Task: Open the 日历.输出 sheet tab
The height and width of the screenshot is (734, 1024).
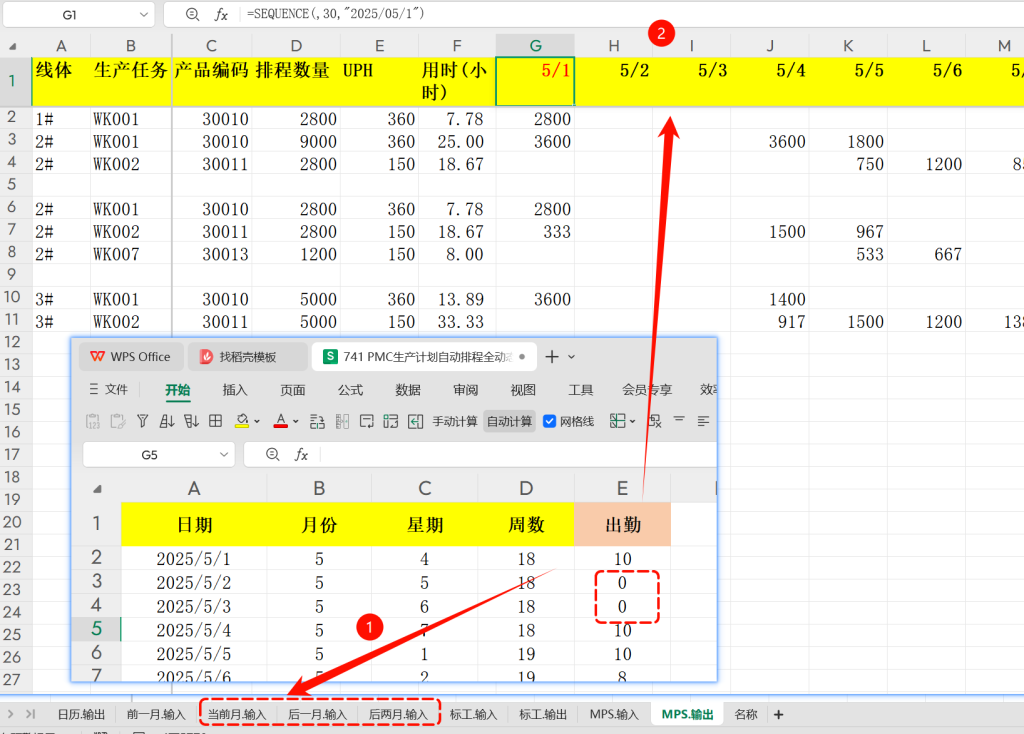Action: pyautogui.click(x=81, y=714)
